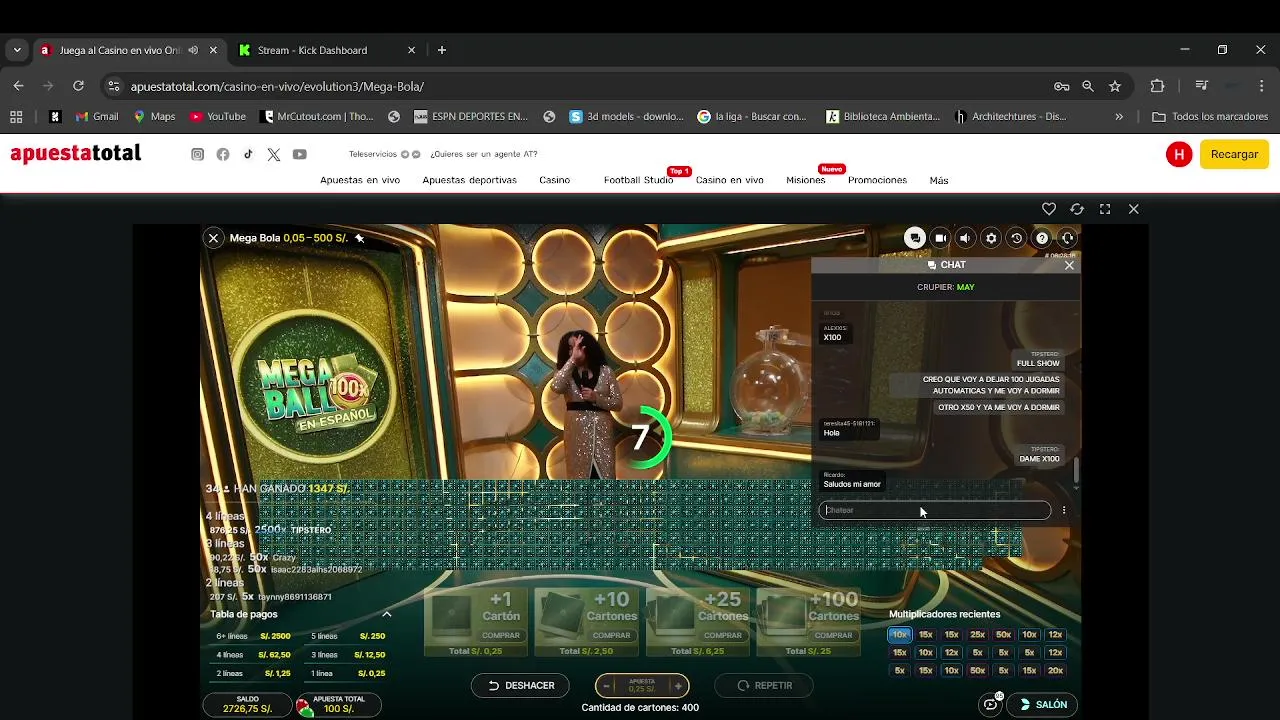Open apuestatotal TikTok icon
Viewport: 1280px width, 720px height.
pos(248,154)
